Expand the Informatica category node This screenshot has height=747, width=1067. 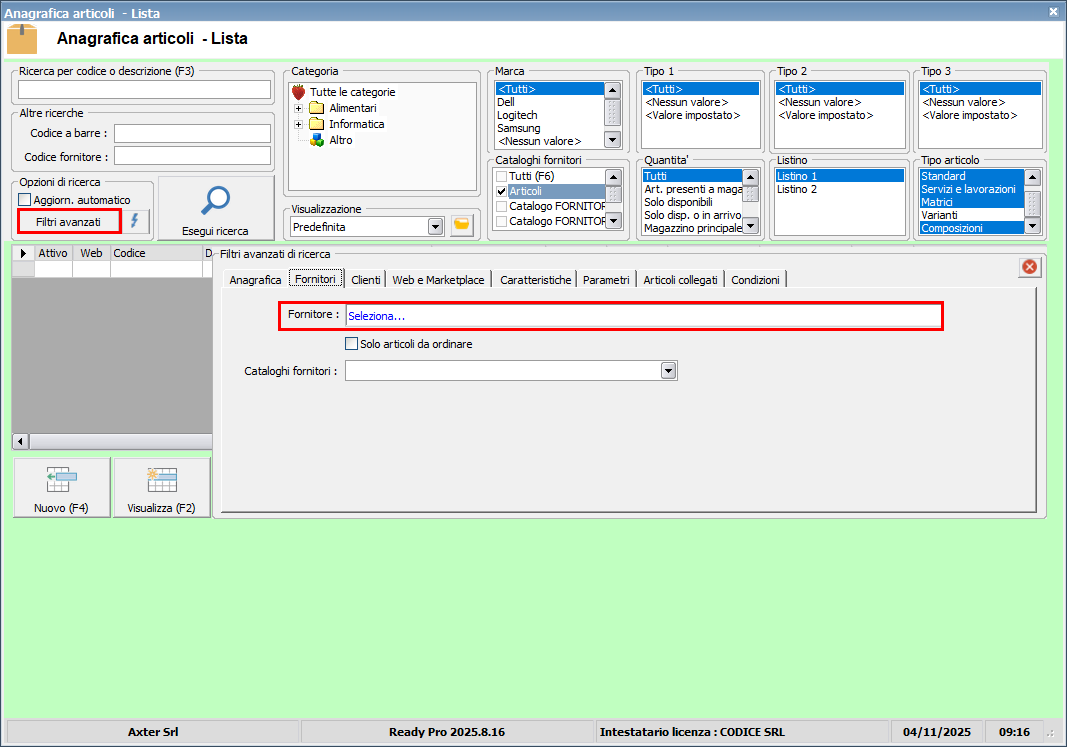[x=298, y=124]
